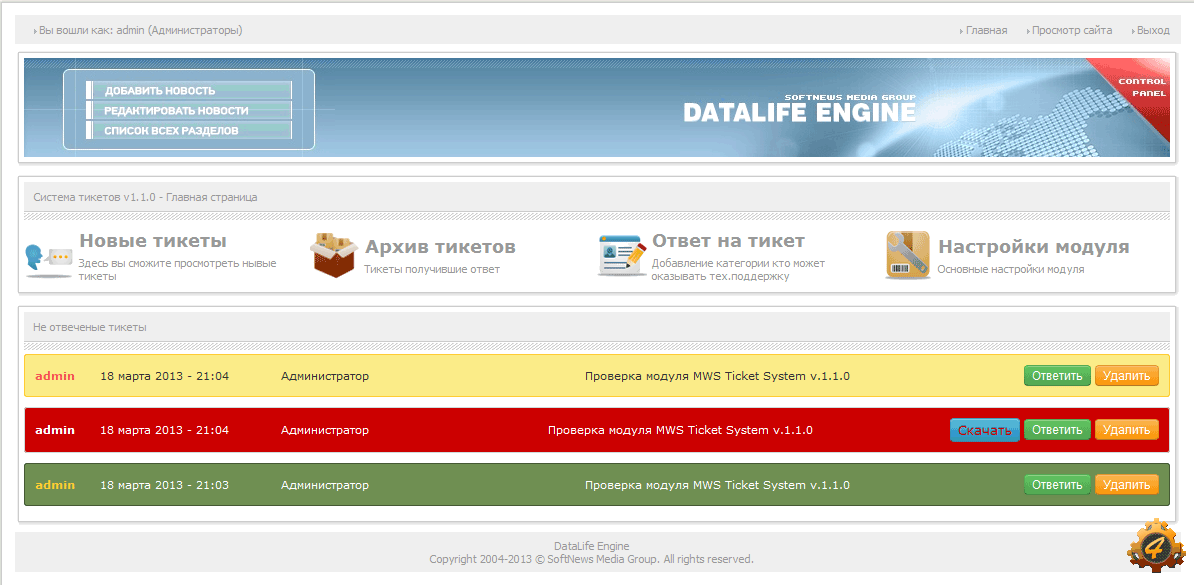Click Ответить in the red ticket row
The width and height of the screenshot is (1194, 585).
pyautogui.click(x=1057, y=430)
